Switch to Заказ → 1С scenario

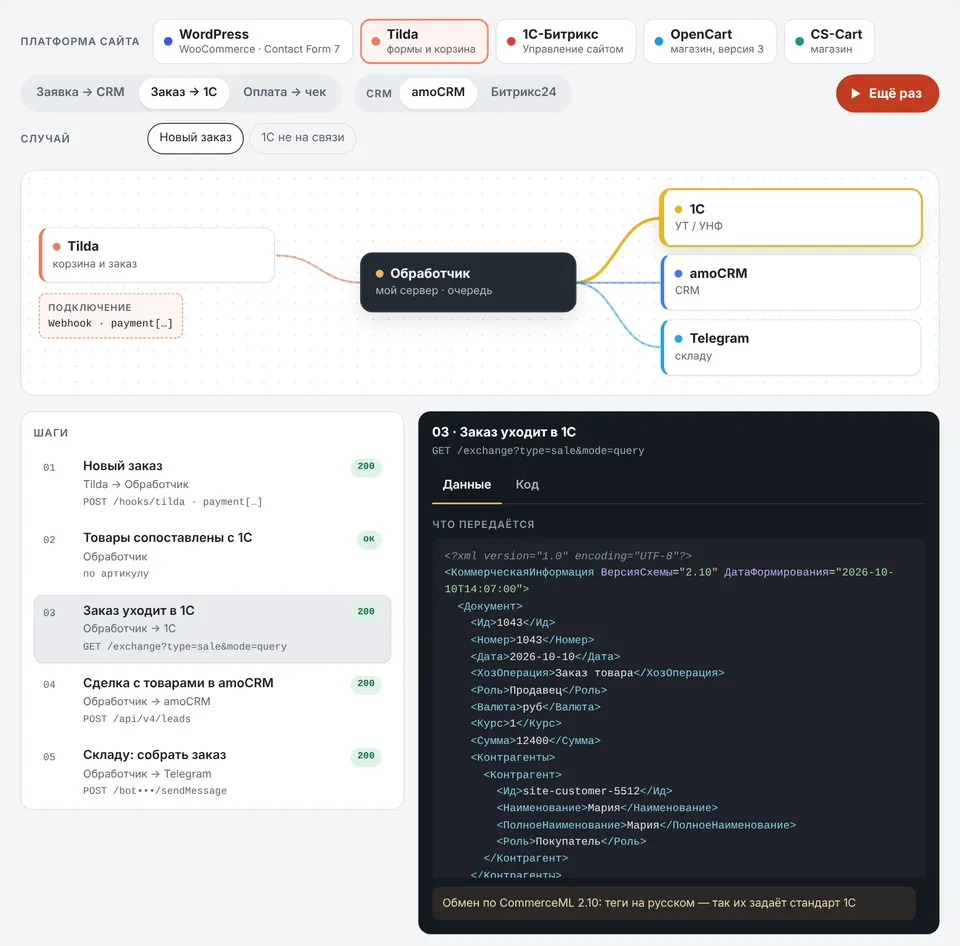184,92
